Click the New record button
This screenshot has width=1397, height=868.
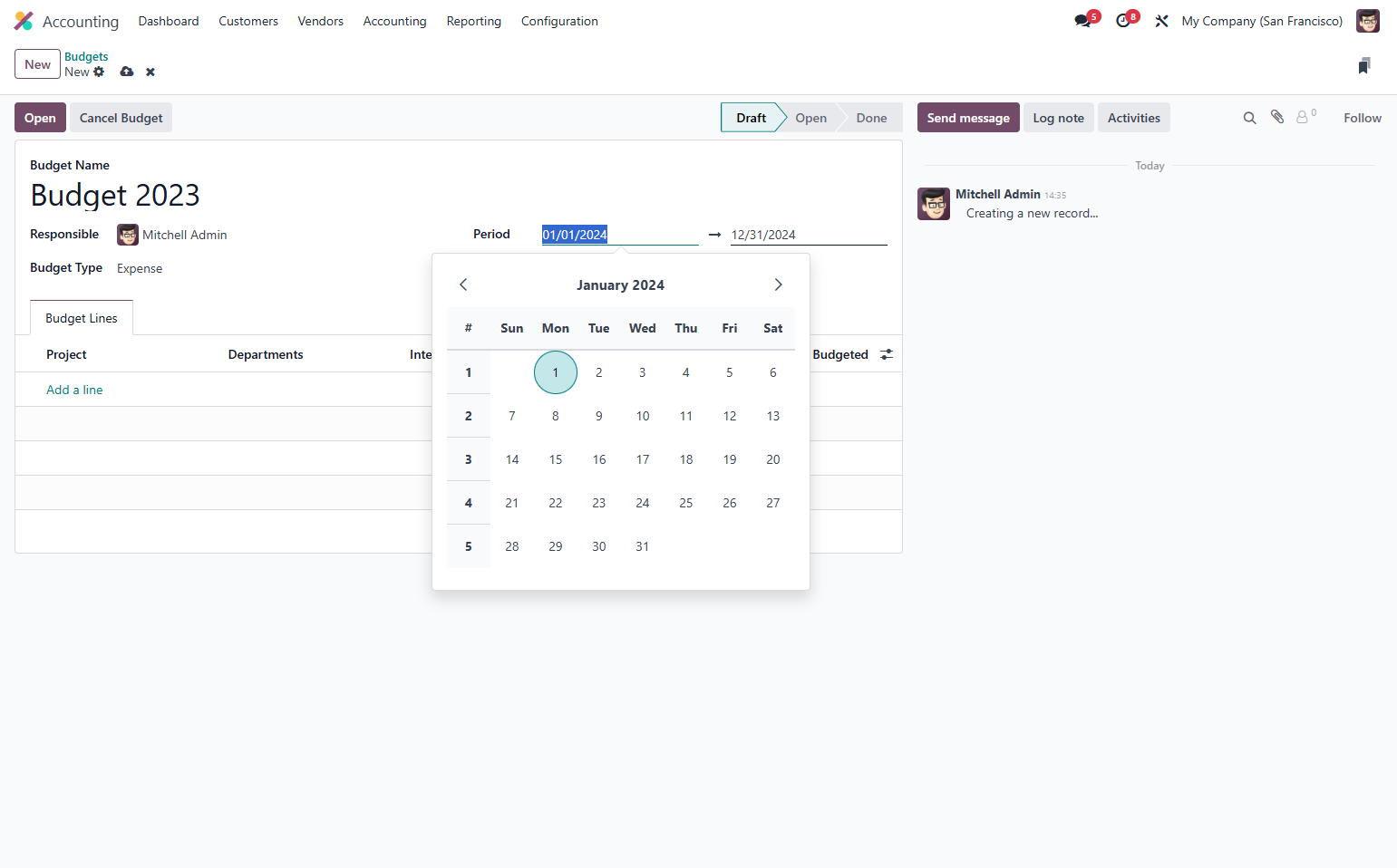tap(37, 64)
